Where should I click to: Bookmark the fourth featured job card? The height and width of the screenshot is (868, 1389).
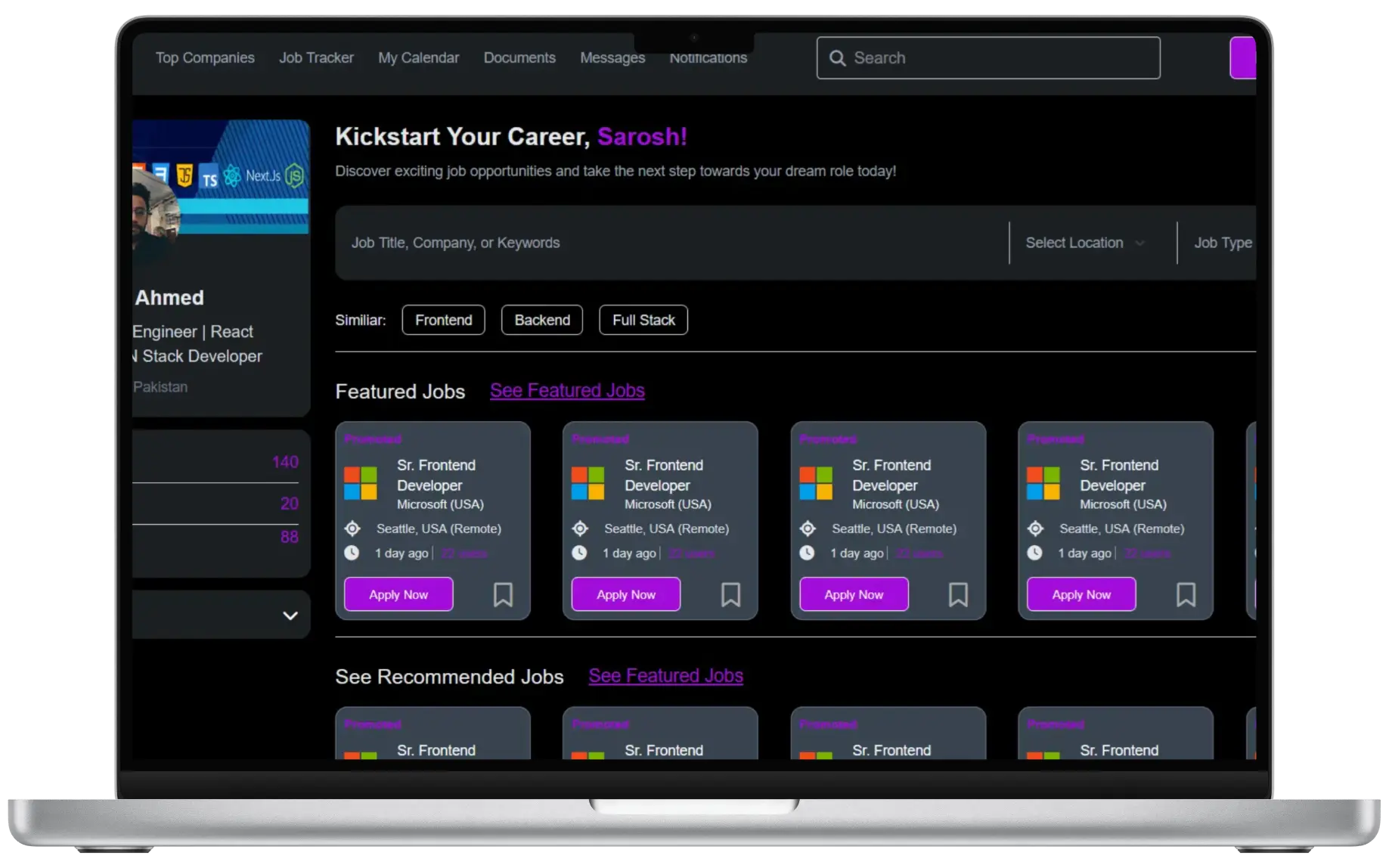point(1185,596)
